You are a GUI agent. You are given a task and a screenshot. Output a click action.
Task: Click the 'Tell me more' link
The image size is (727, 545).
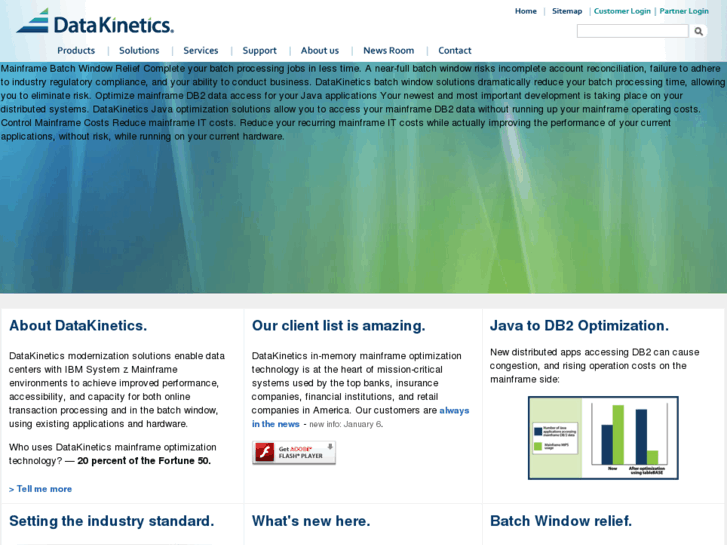40,489
